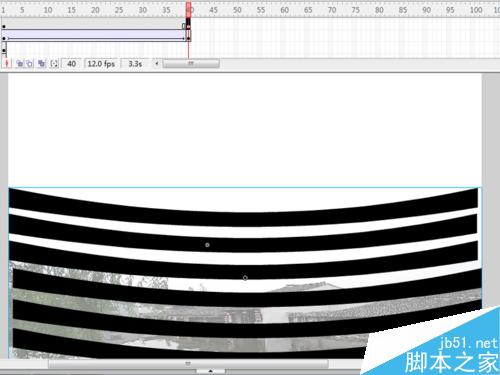
Task: Select top layer keyframe at frame 1
Action: tap(4, 26)
